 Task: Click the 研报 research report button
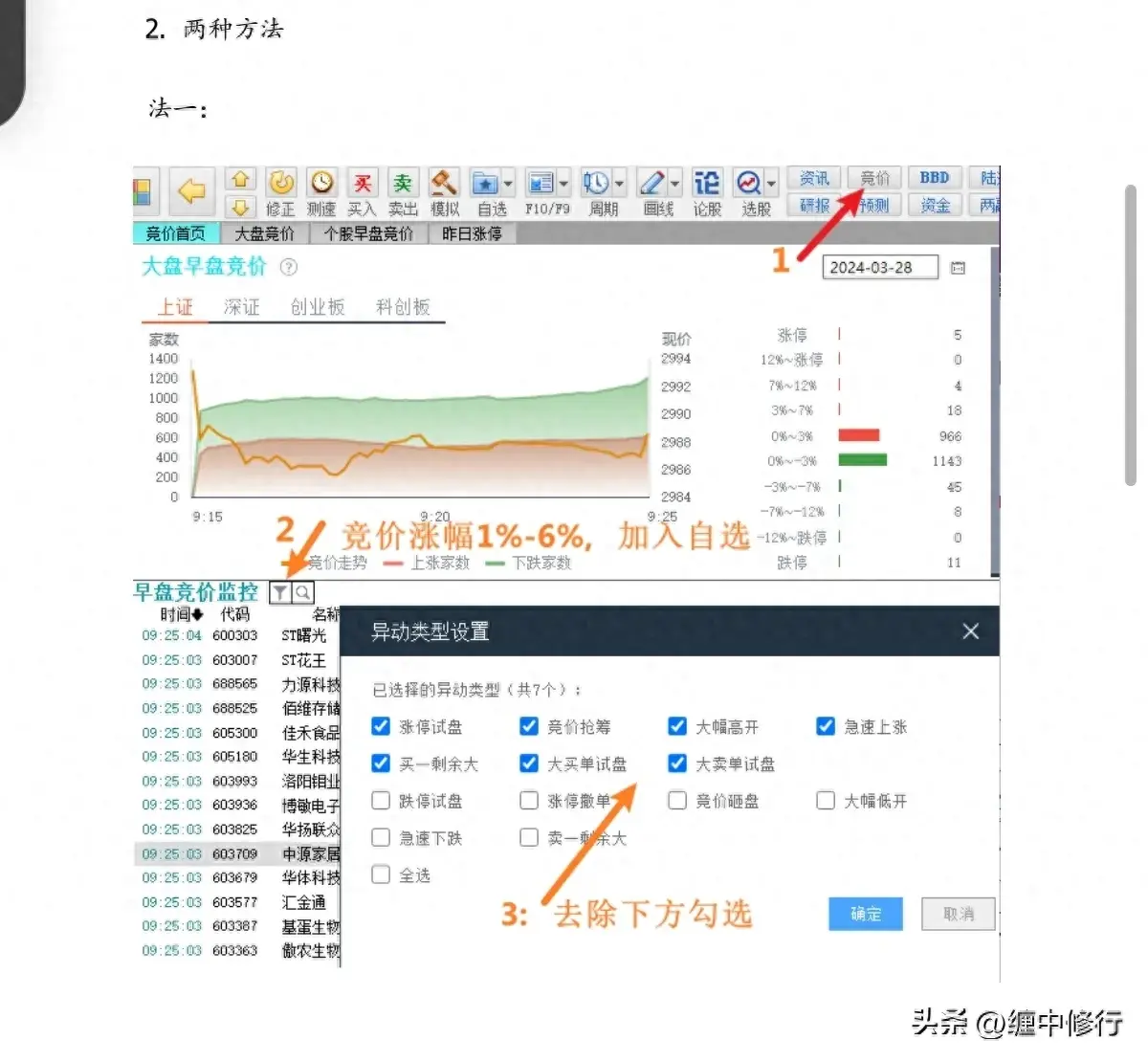click(x=814, y=205)
